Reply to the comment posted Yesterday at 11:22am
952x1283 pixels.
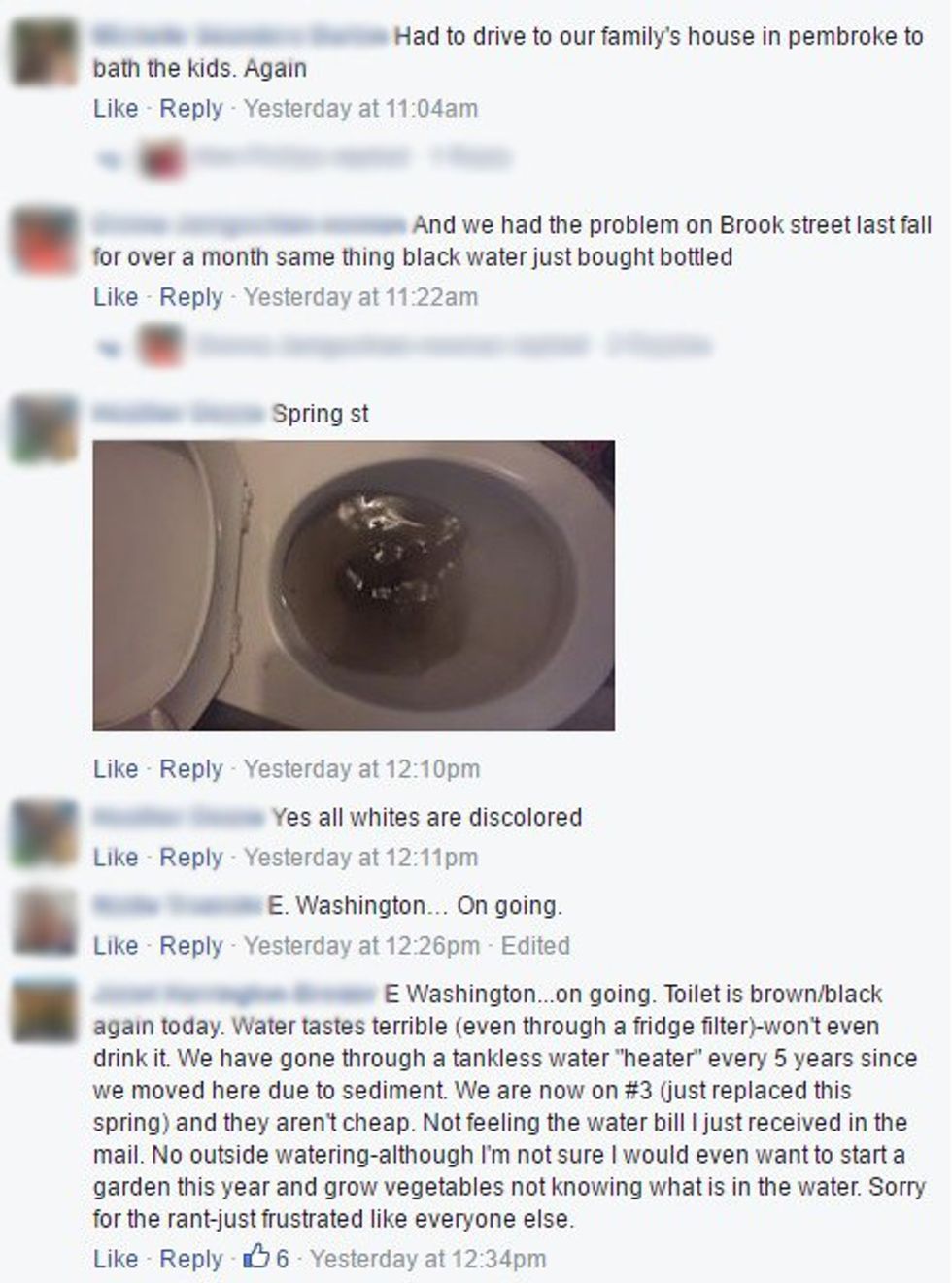[191, 296]
